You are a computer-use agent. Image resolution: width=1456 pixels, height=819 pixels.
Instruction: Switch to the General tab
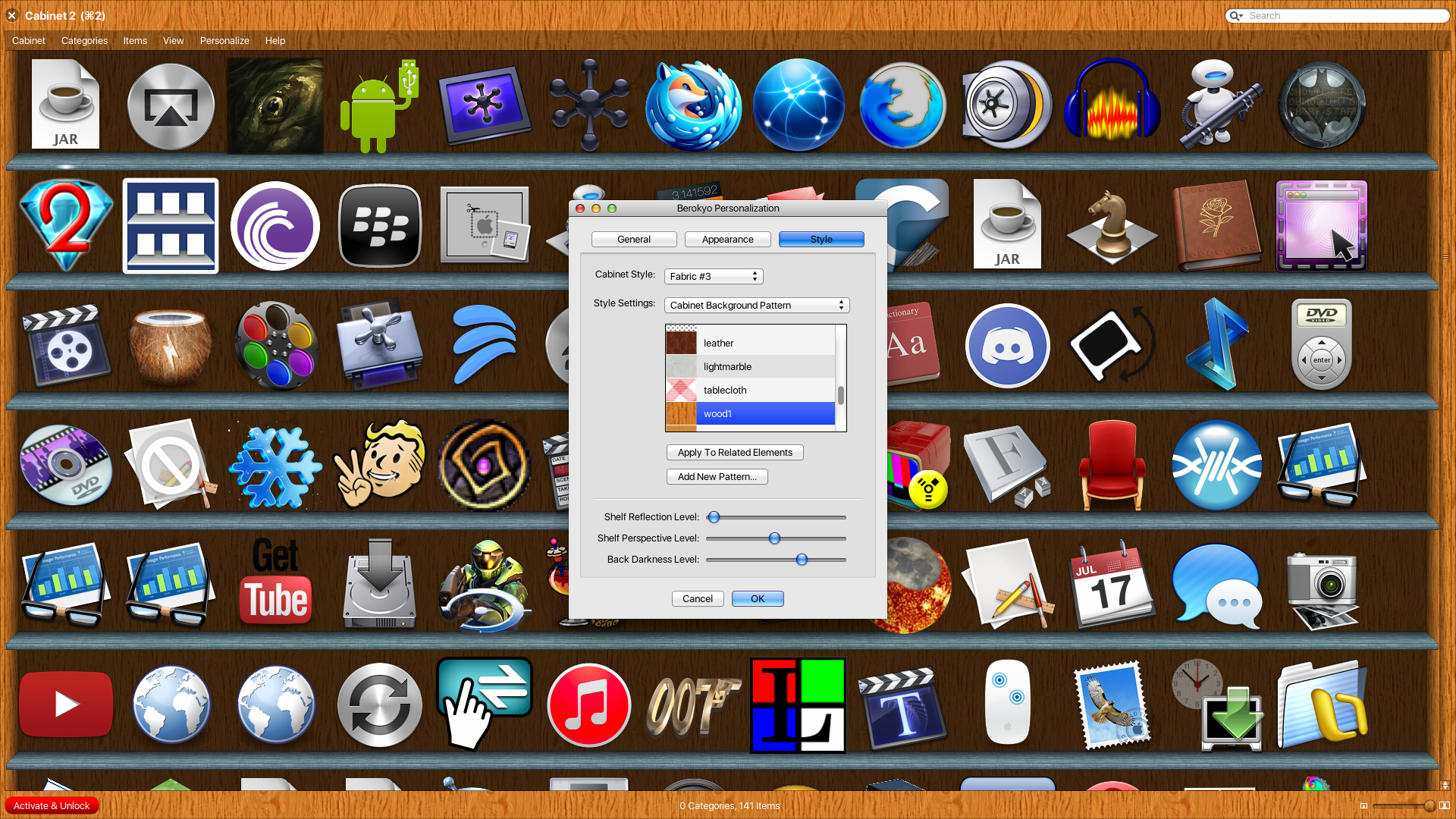click(x=634, y=240)
